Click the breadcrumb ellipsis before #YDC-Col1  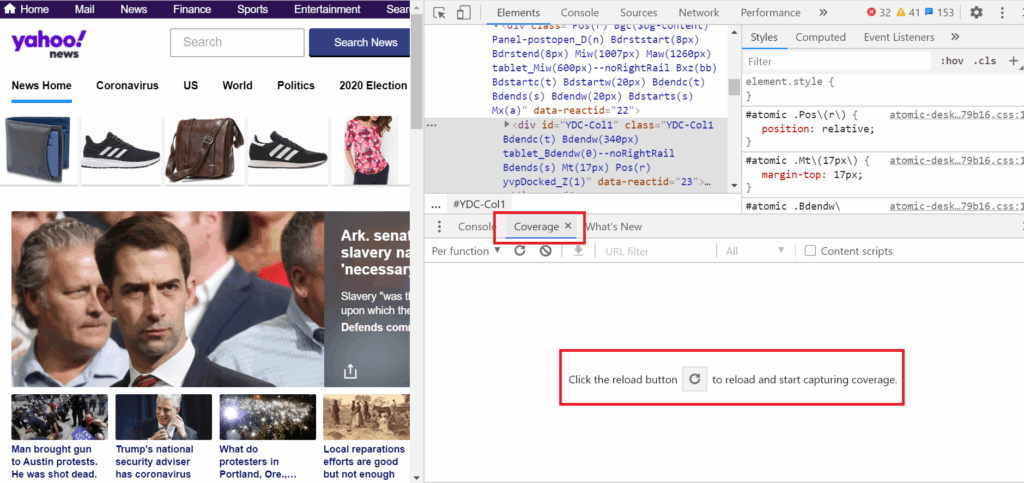click(x=436, y=205)
